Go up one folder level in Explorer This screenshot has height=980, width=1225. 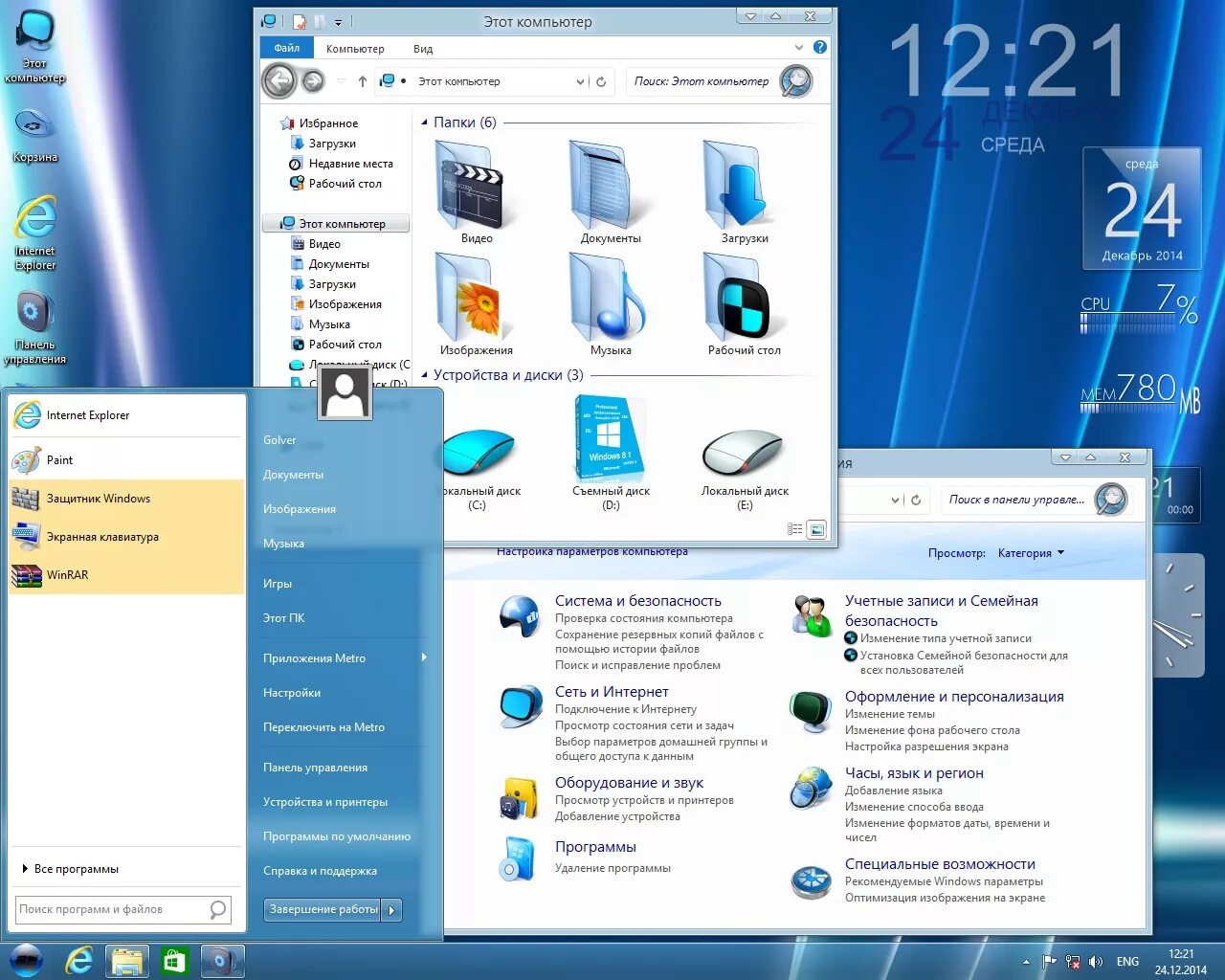point(363,81)
